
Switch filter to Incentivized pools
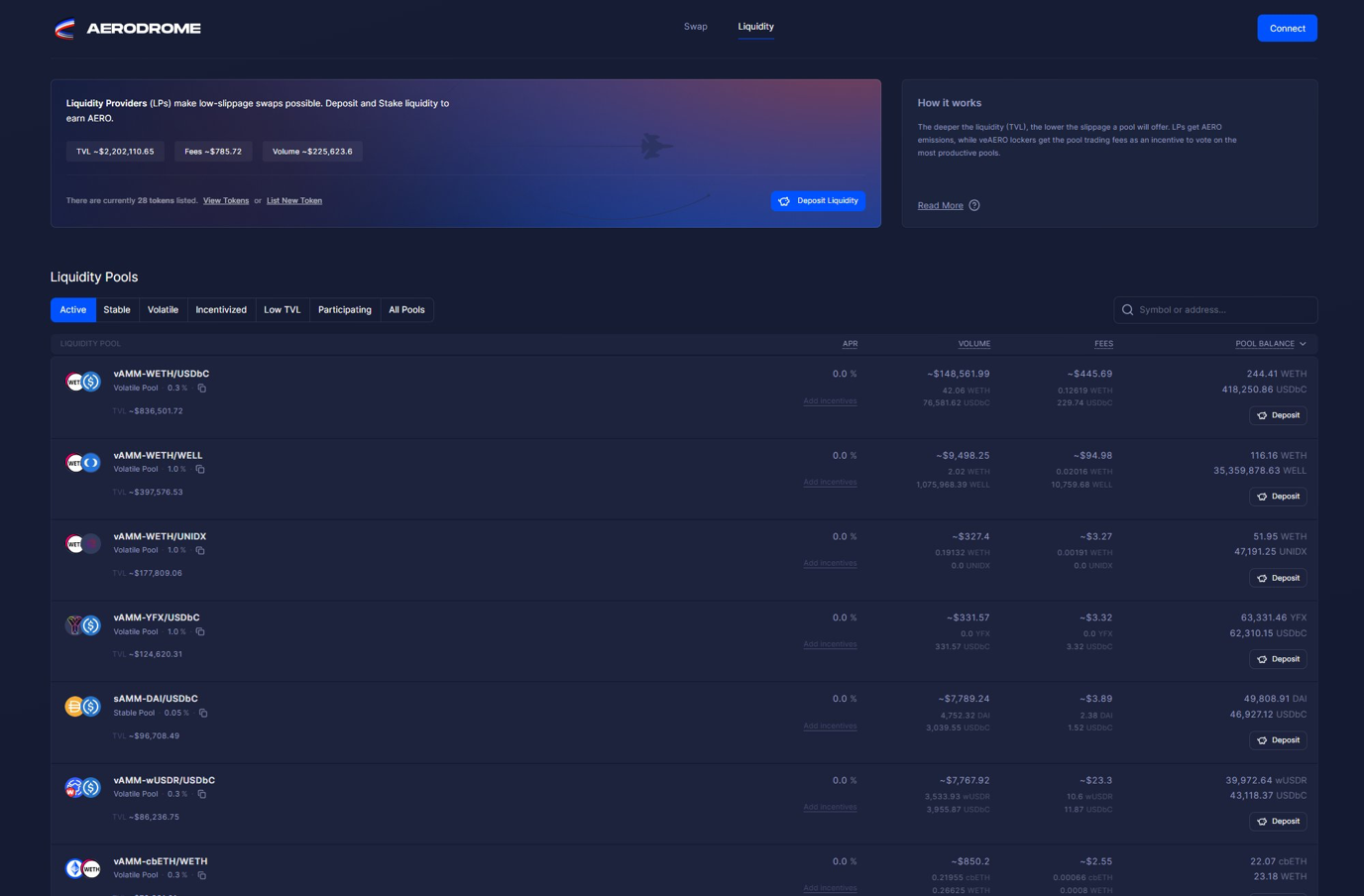[x=221, y=310]
